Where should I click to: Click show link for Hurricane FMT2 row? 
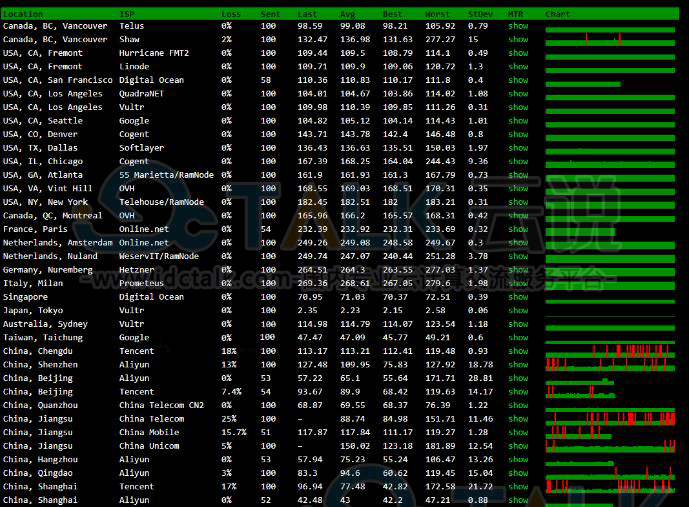click(518, 53)
